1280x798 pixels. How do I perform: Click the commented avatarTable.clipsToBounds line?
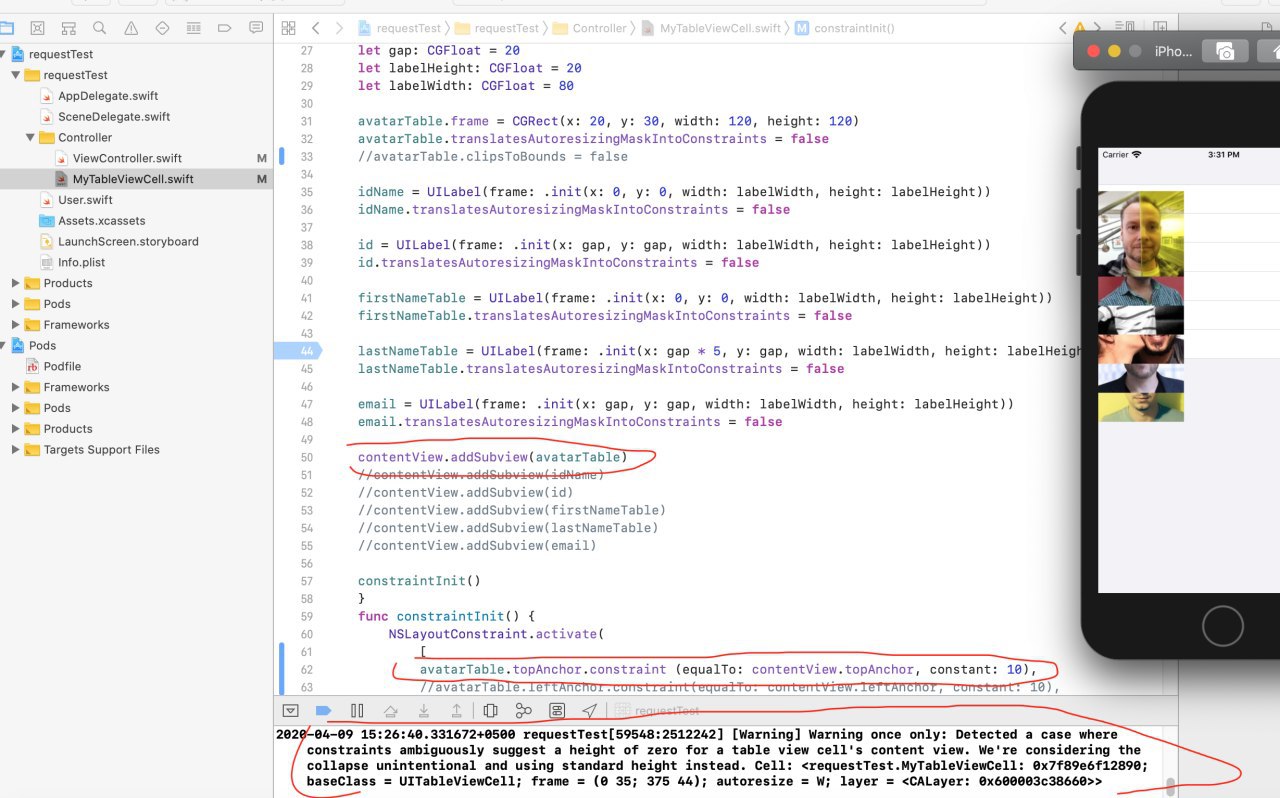493,156
